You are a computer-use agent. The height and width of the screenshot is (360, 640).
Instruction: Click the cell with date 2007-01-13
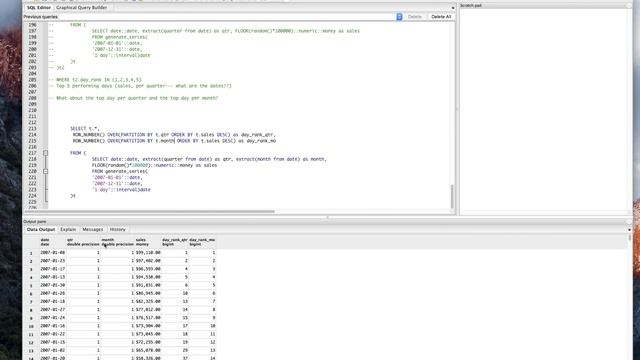[x=53, y=277]
